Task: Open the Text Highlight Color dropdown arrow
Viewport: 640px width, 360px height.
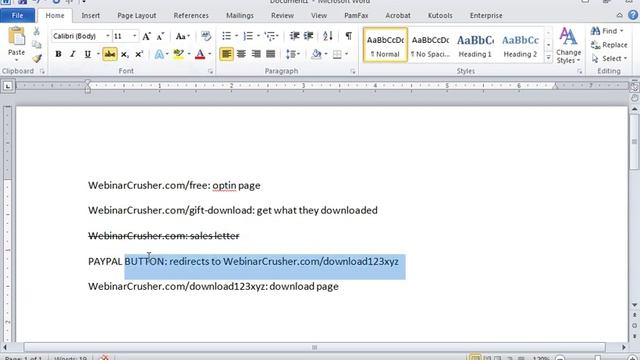Action: click(189, 54)
